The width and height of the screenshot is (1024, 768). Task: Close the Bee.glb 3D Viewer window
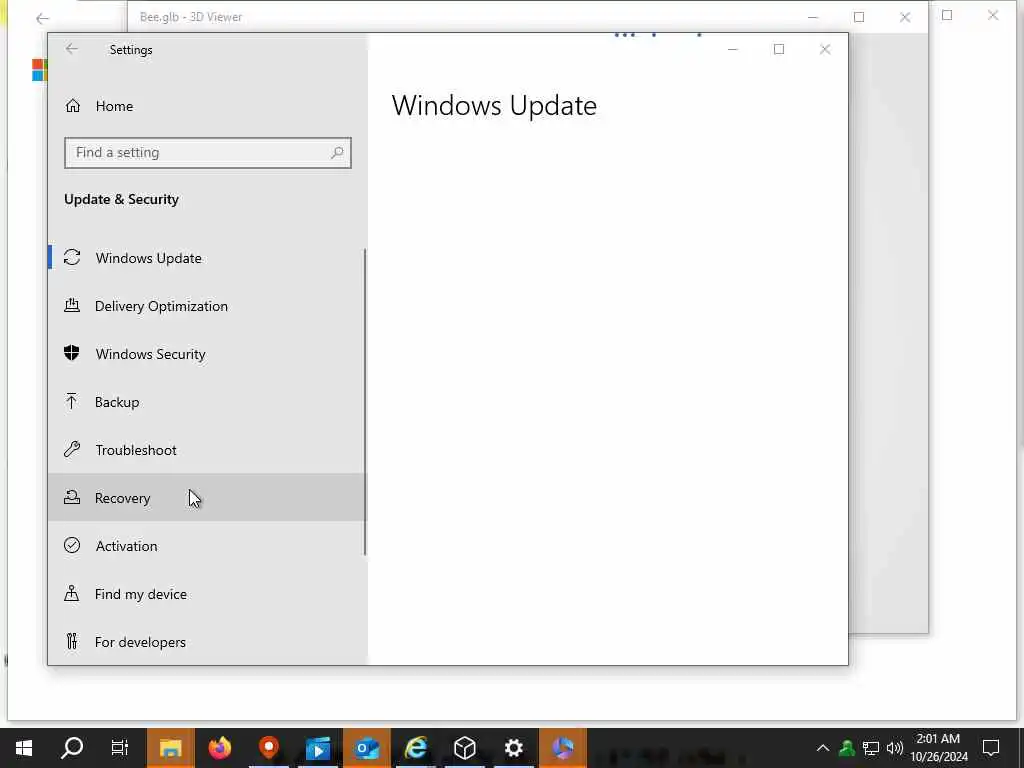(904, 17)
